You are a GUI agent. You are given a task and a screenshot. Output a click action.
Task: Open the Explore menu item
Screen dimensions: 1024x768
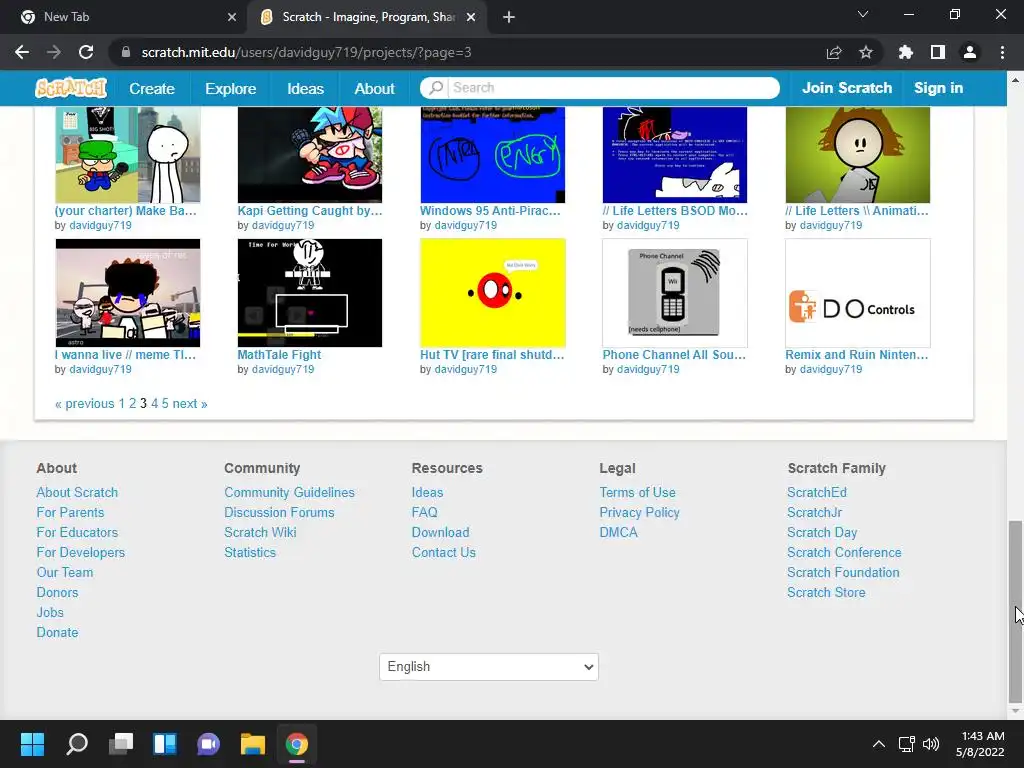[231, 88]
